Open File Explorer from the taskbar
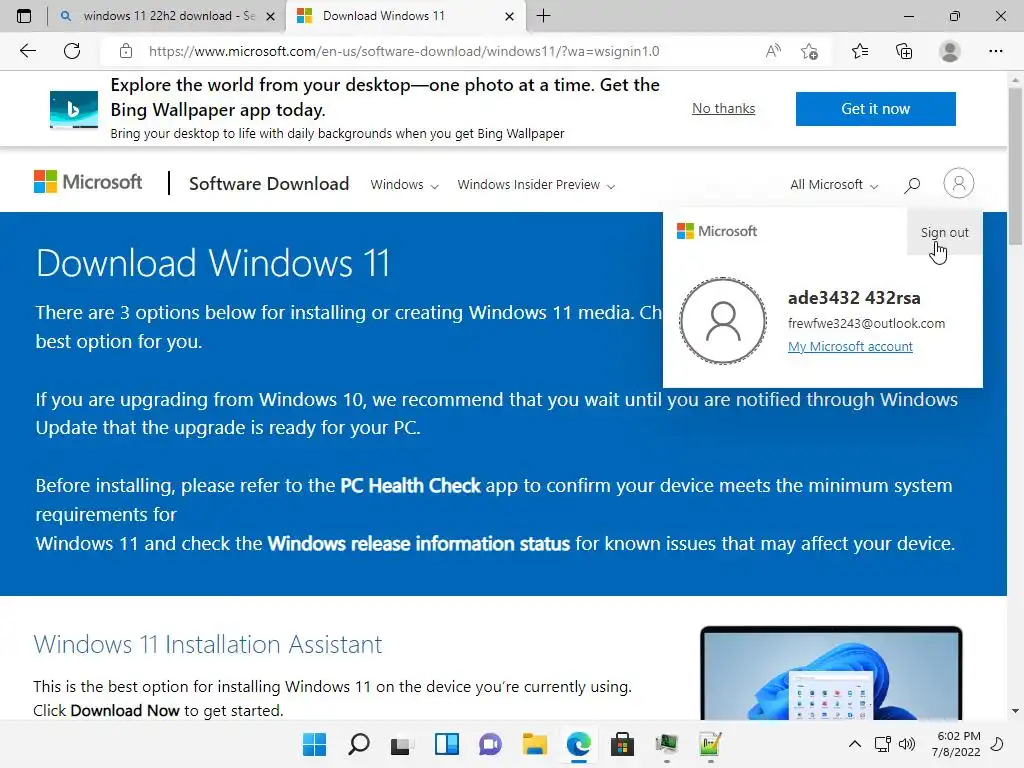 [535, 744]
